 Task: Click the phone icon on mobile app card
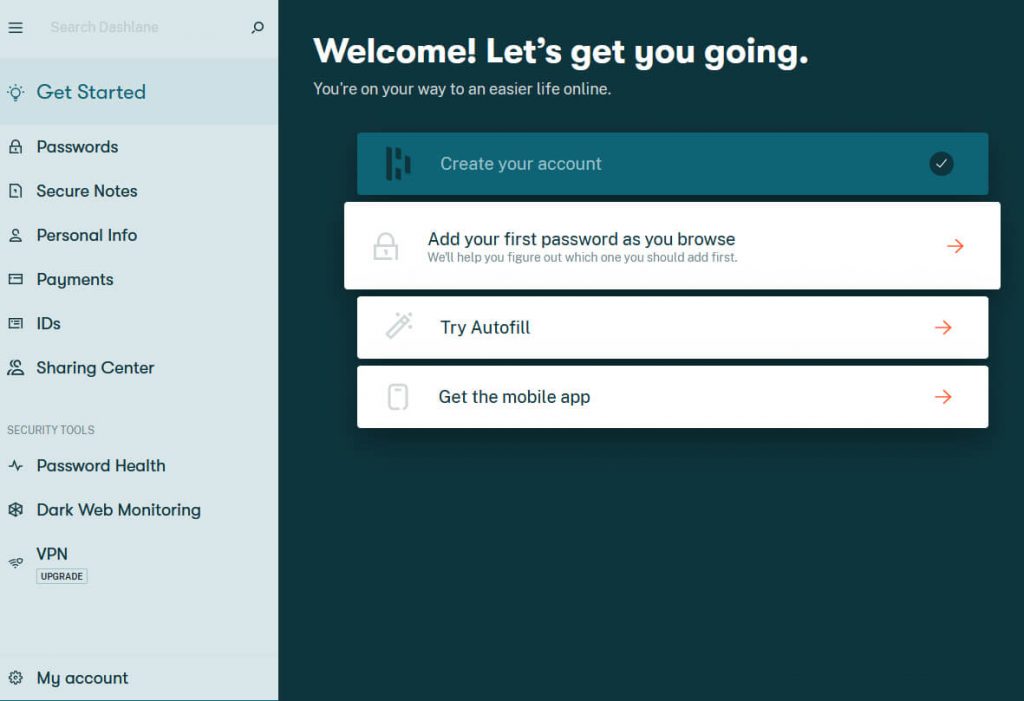[398, 397]
